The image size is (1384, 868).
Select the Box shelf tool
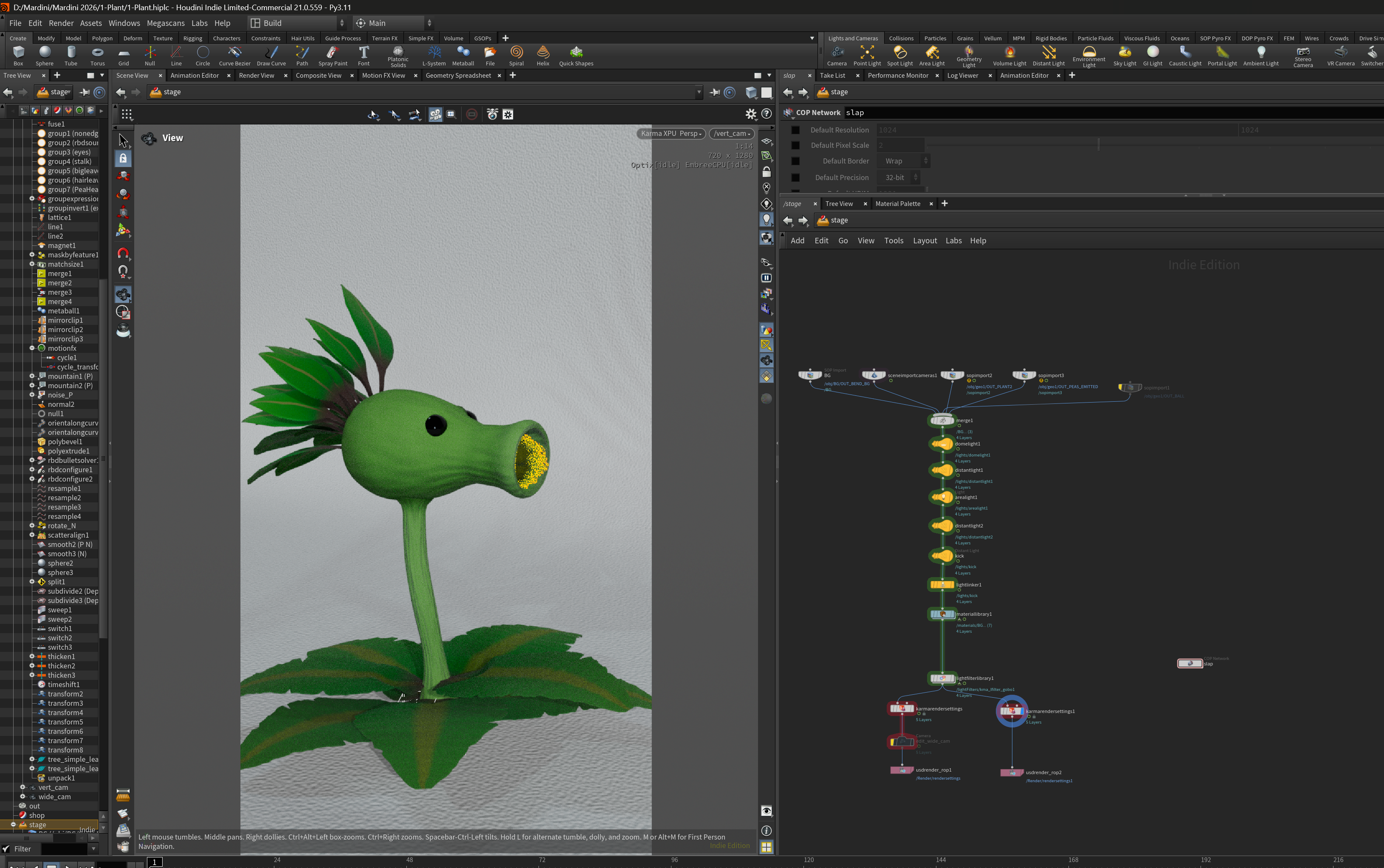(18, 56)
